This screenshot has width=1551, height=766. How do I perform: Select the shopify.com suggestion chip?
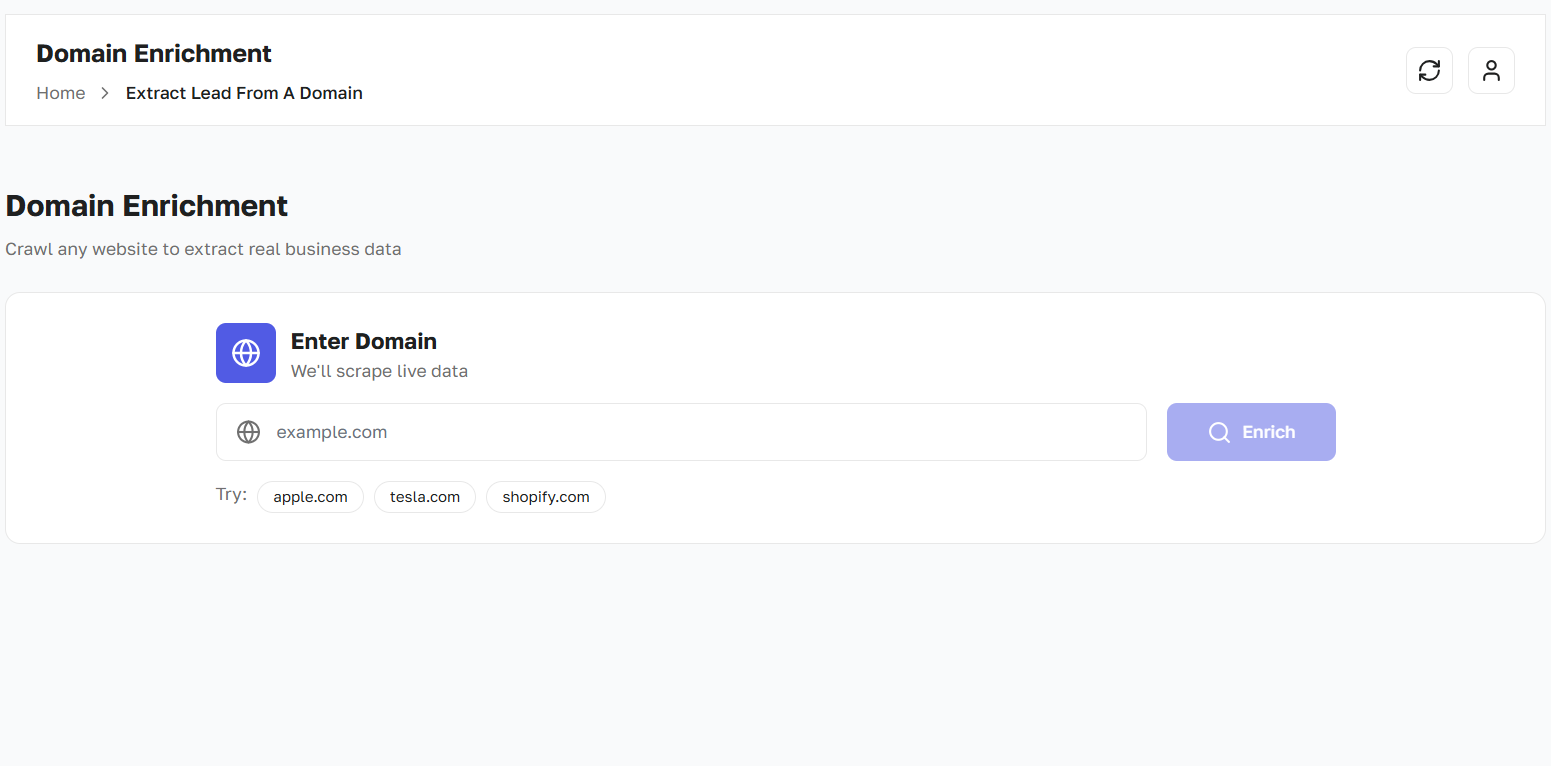tap(546, 497)
